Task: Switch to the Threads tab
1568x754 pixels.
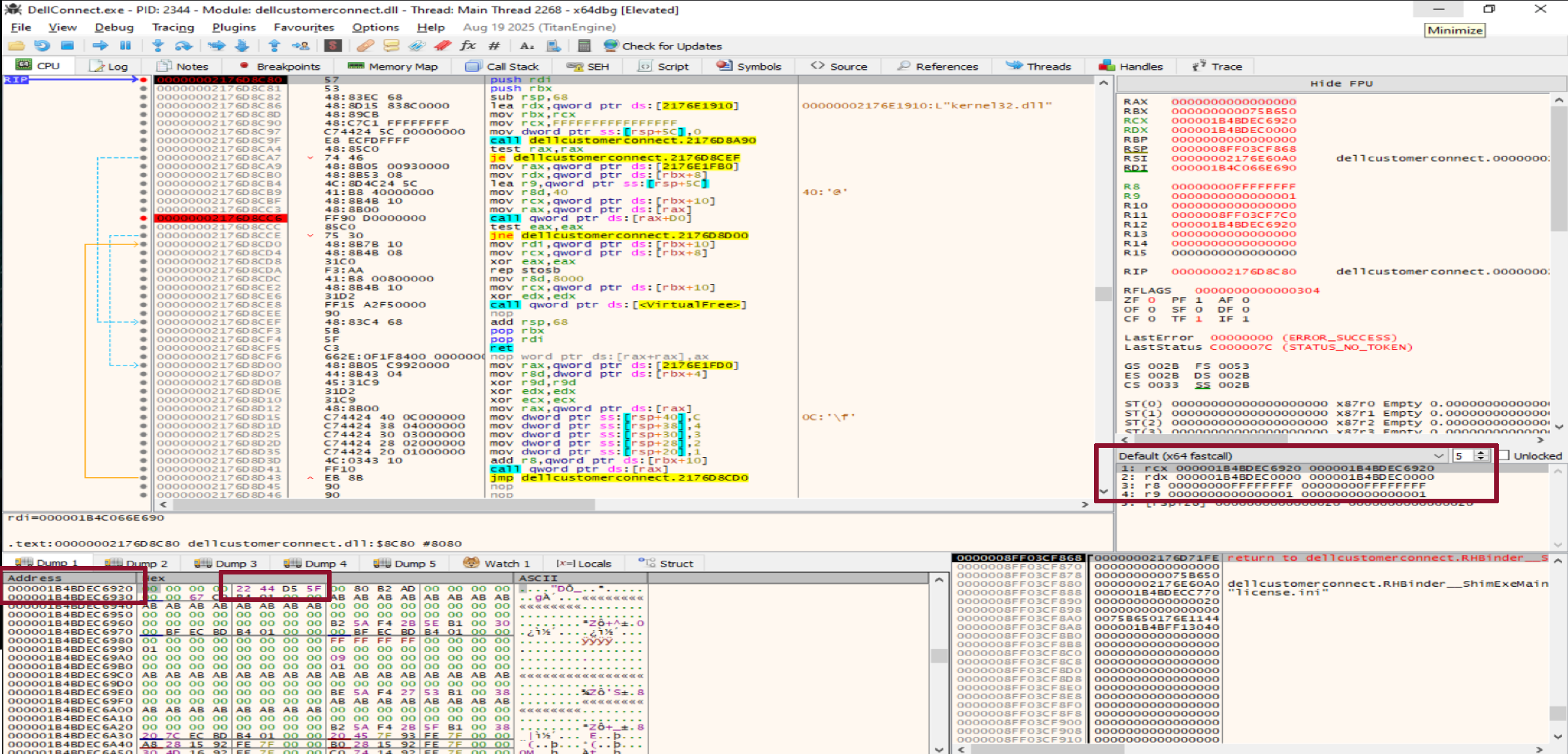Action: click(x=1039, y=67)
